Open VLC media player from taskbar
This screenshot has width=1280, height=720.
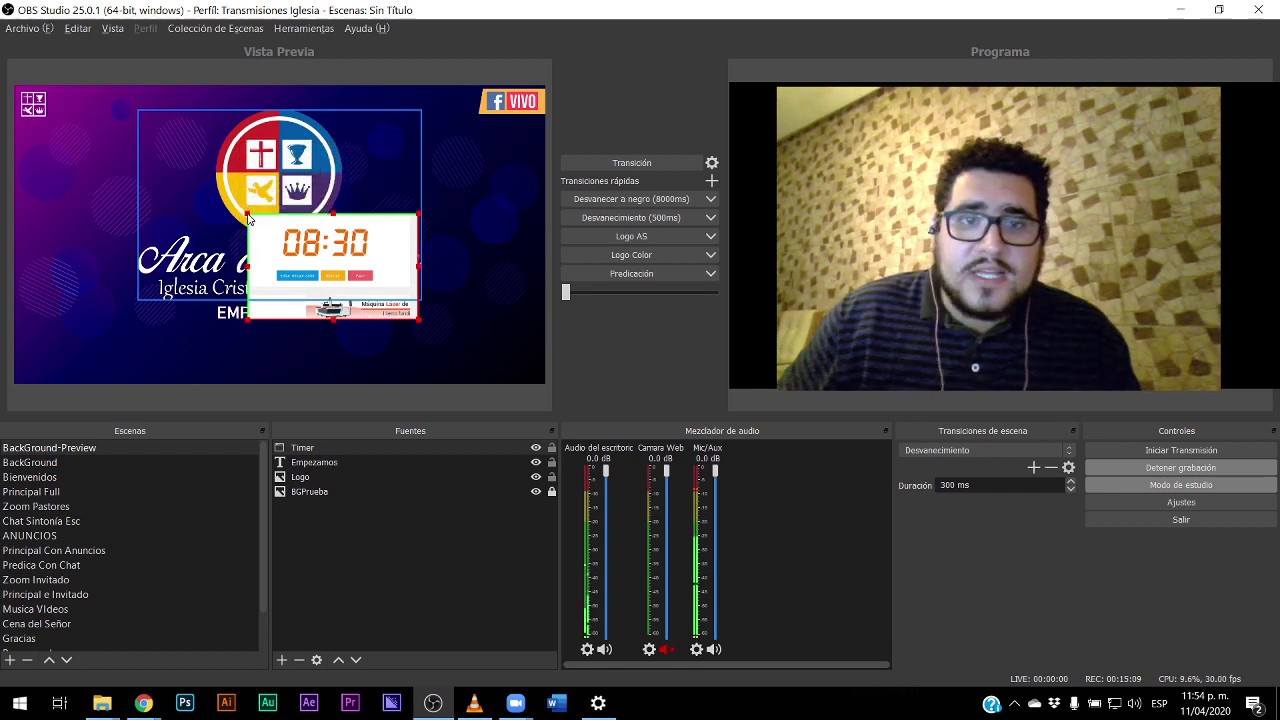(x=474, y=703)
